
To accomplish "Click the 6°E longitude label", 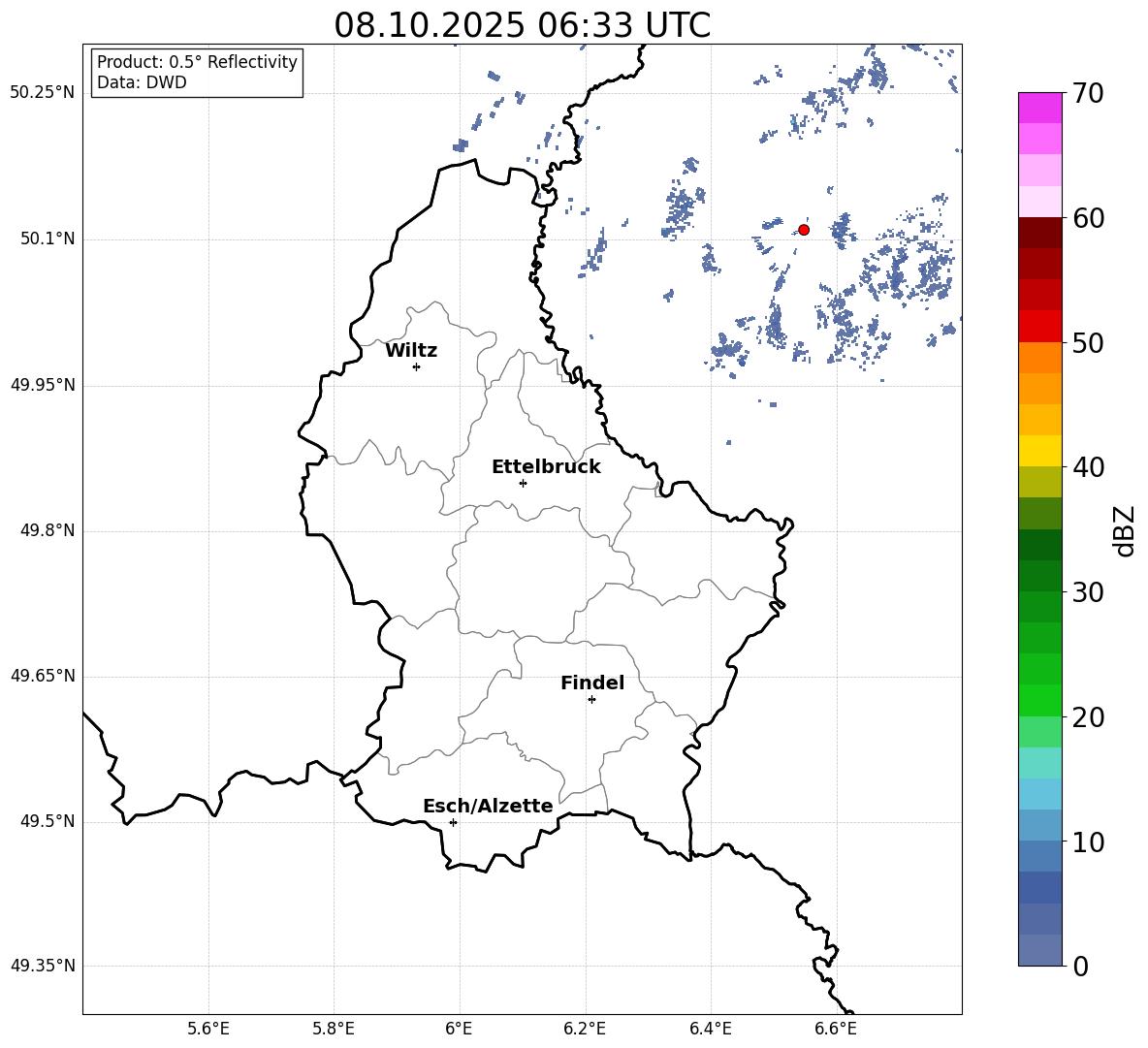I will [x=459, y=1029].
